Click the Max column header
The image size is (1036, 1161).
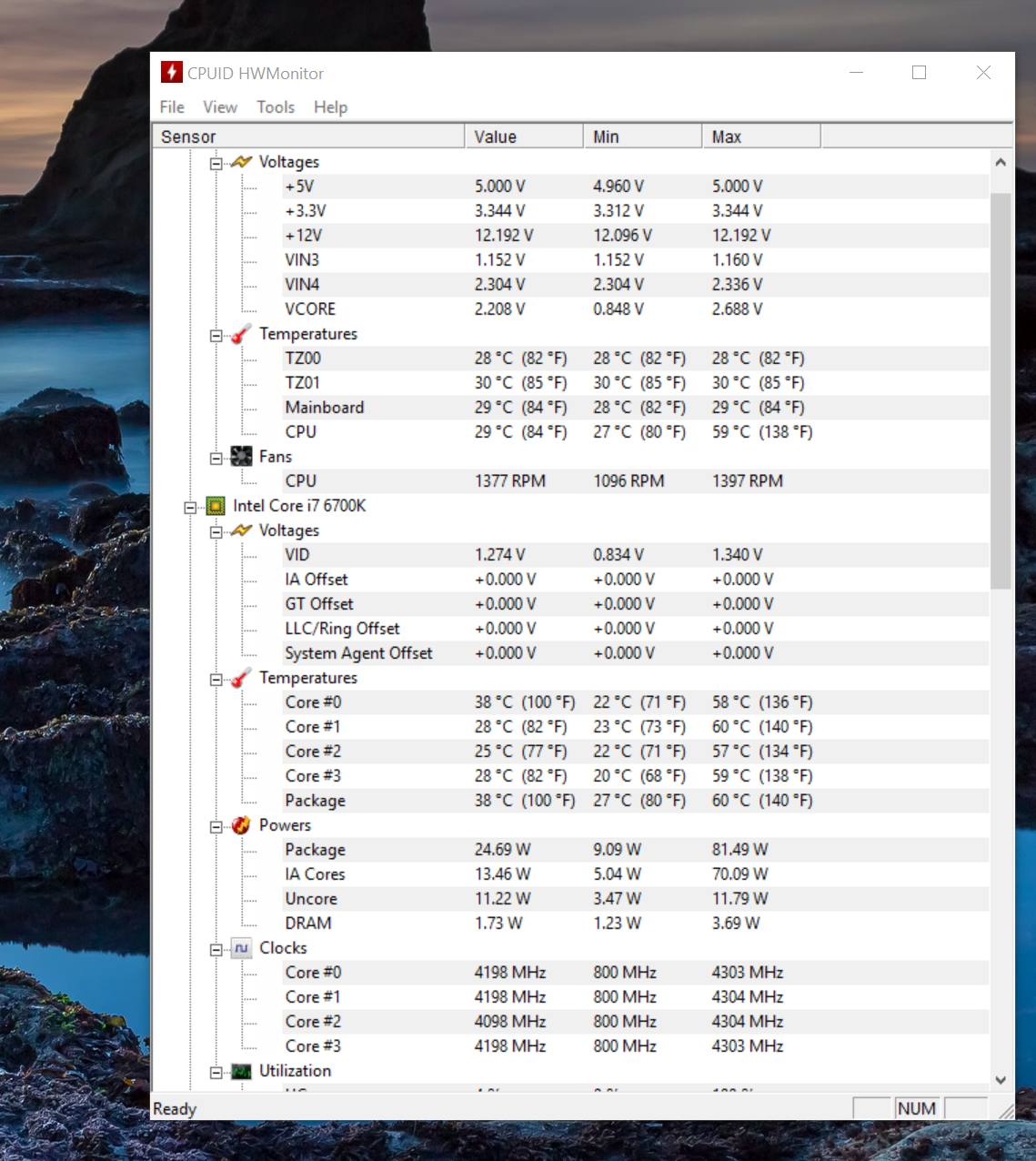(x=761, y=136)
